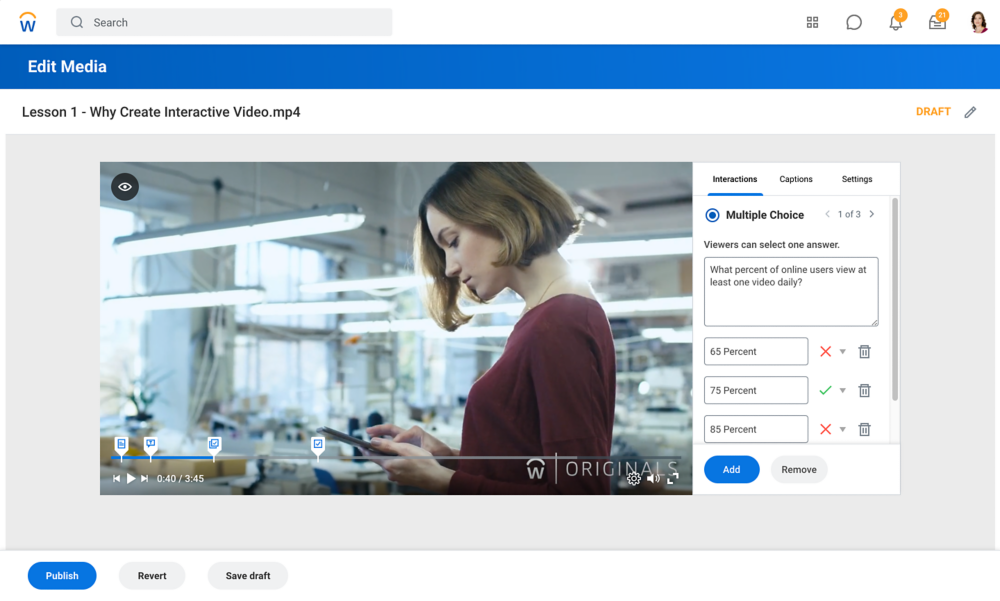Enter fullscreen video mode
This screenshot has height=601, width=1000.
pos(673,479)
